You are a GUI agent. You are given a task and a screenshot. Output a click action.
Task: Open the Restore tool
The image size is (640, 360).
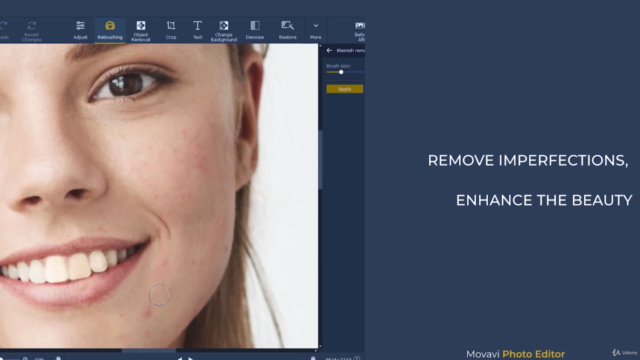coord(287,30)
